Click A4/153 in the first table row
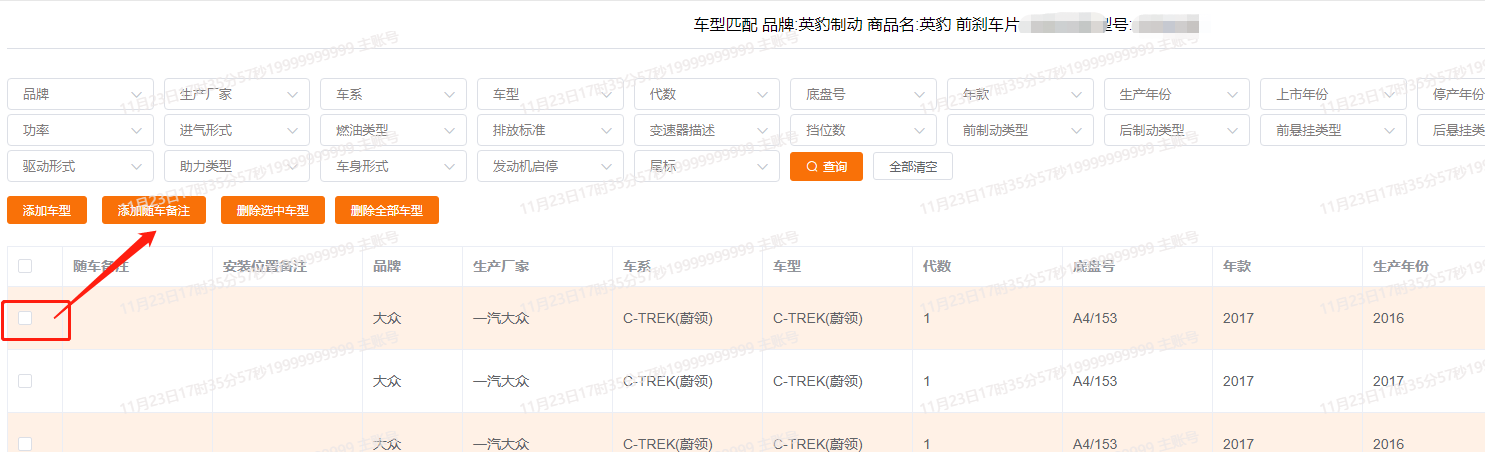The width and height of the screenshot is (1485, 452). pyautogui.click(x=1095, y=318)
